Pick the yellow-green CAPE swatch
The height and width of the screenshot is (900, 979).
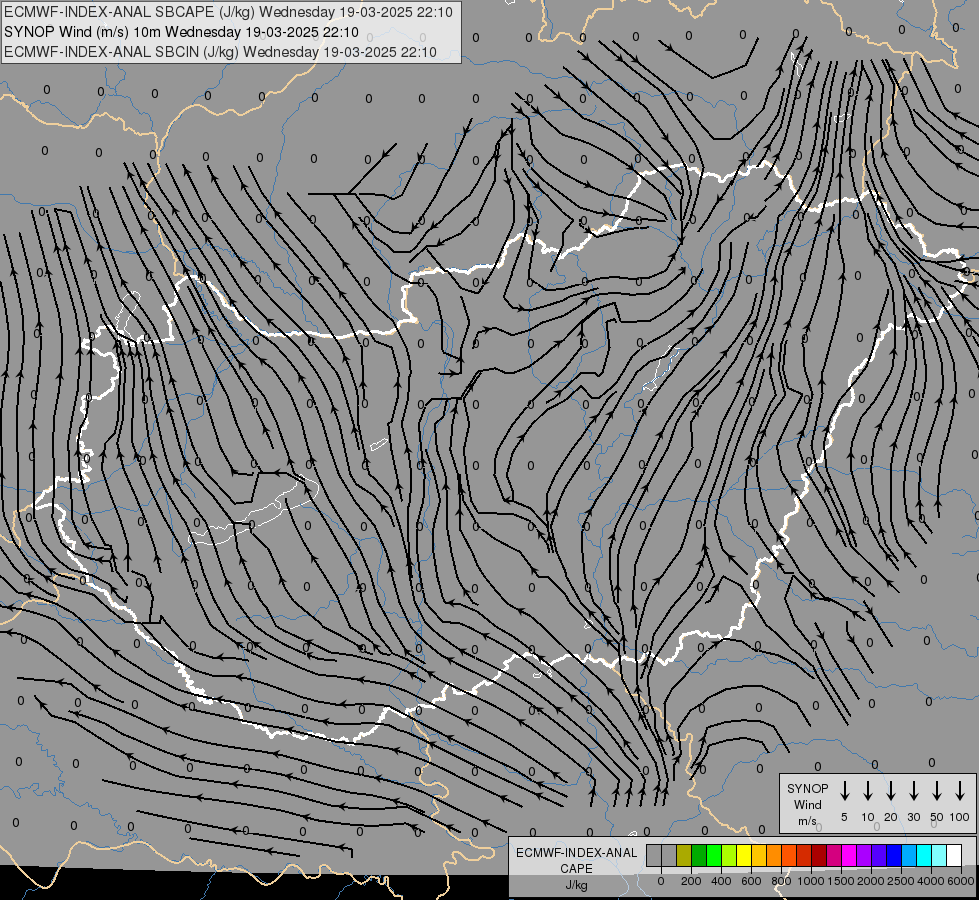click(729, 855)
